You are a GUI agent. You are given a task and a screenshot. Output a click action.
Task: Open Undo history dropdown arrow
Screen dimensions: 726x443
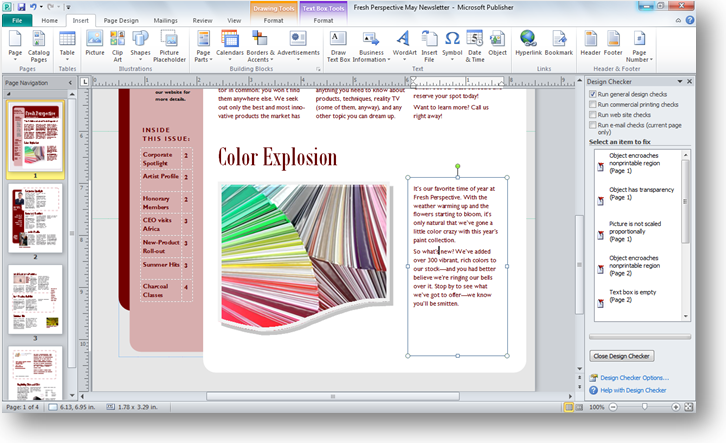[x=41, y=7]
